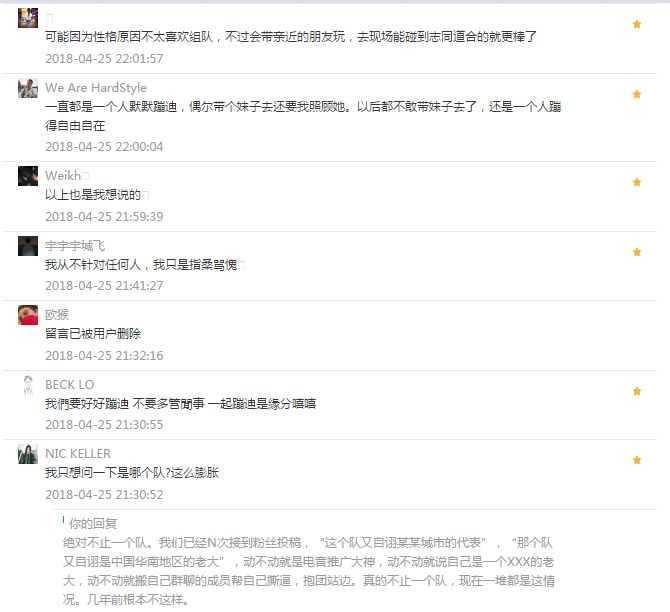Screen dimensions: 670x612
Task: Open BECK LO's sketch avatar
Action: point(28,385)
